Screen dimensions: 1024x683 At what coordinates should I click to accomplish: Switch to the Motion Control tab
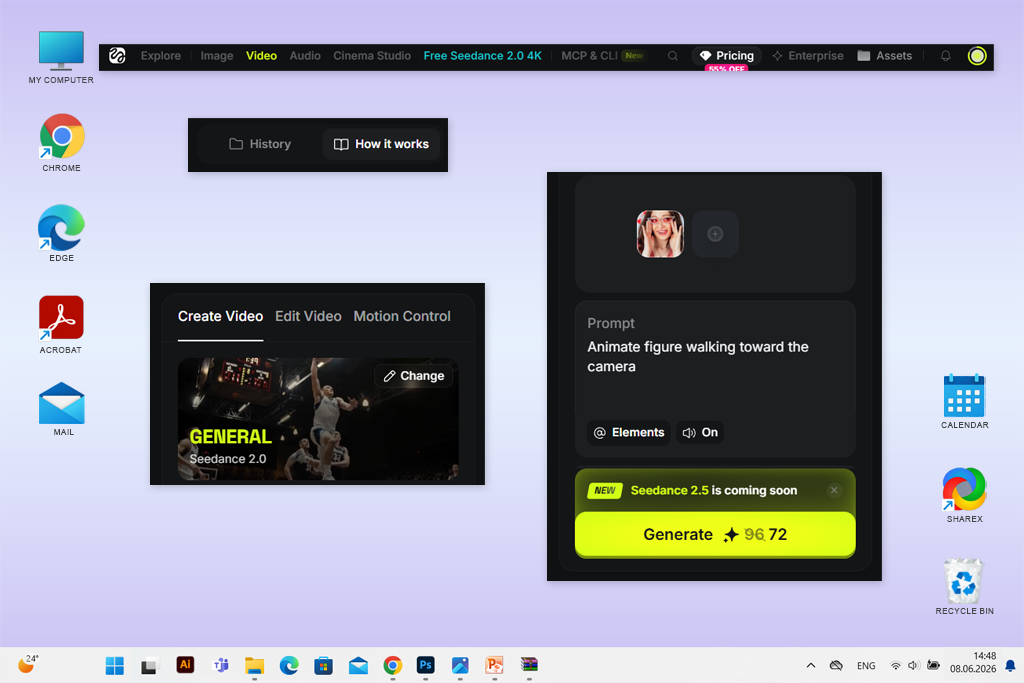[402, 317]
